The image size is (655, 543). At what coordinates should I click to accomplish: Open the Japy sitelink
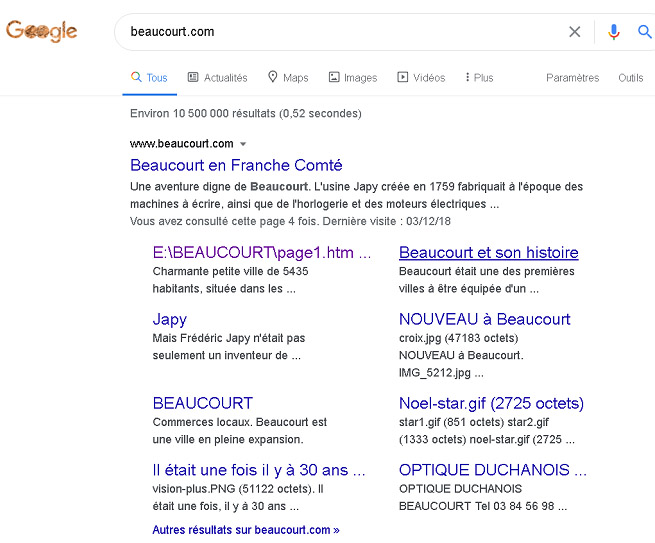point(170,320)
